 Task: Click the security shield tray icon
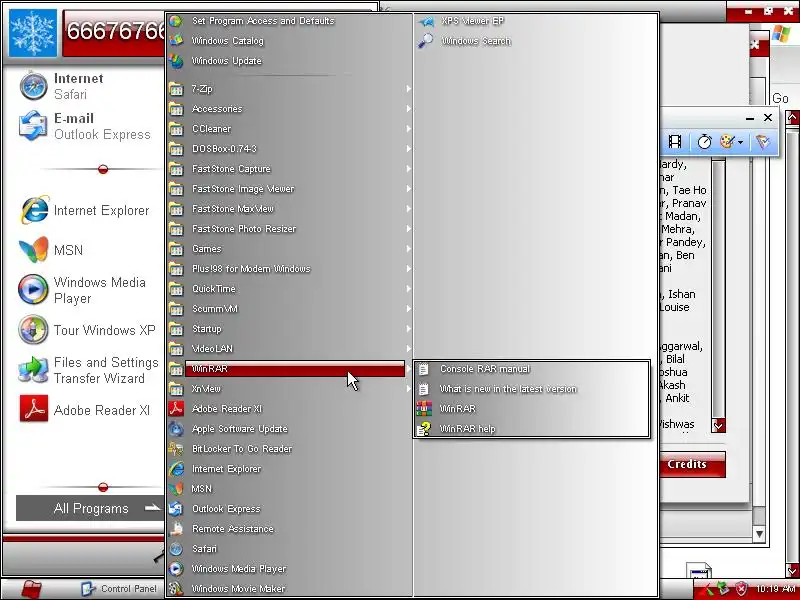point(741,589)
